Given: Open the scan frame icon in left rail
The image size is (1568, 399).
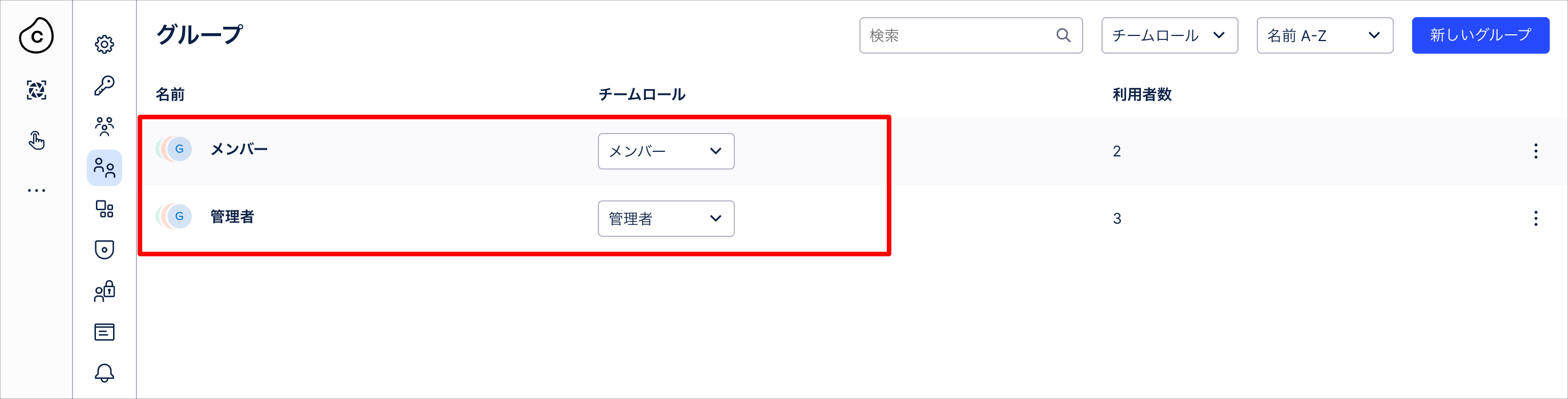Looking at the screenshot, I should click(x=37, y=90).
